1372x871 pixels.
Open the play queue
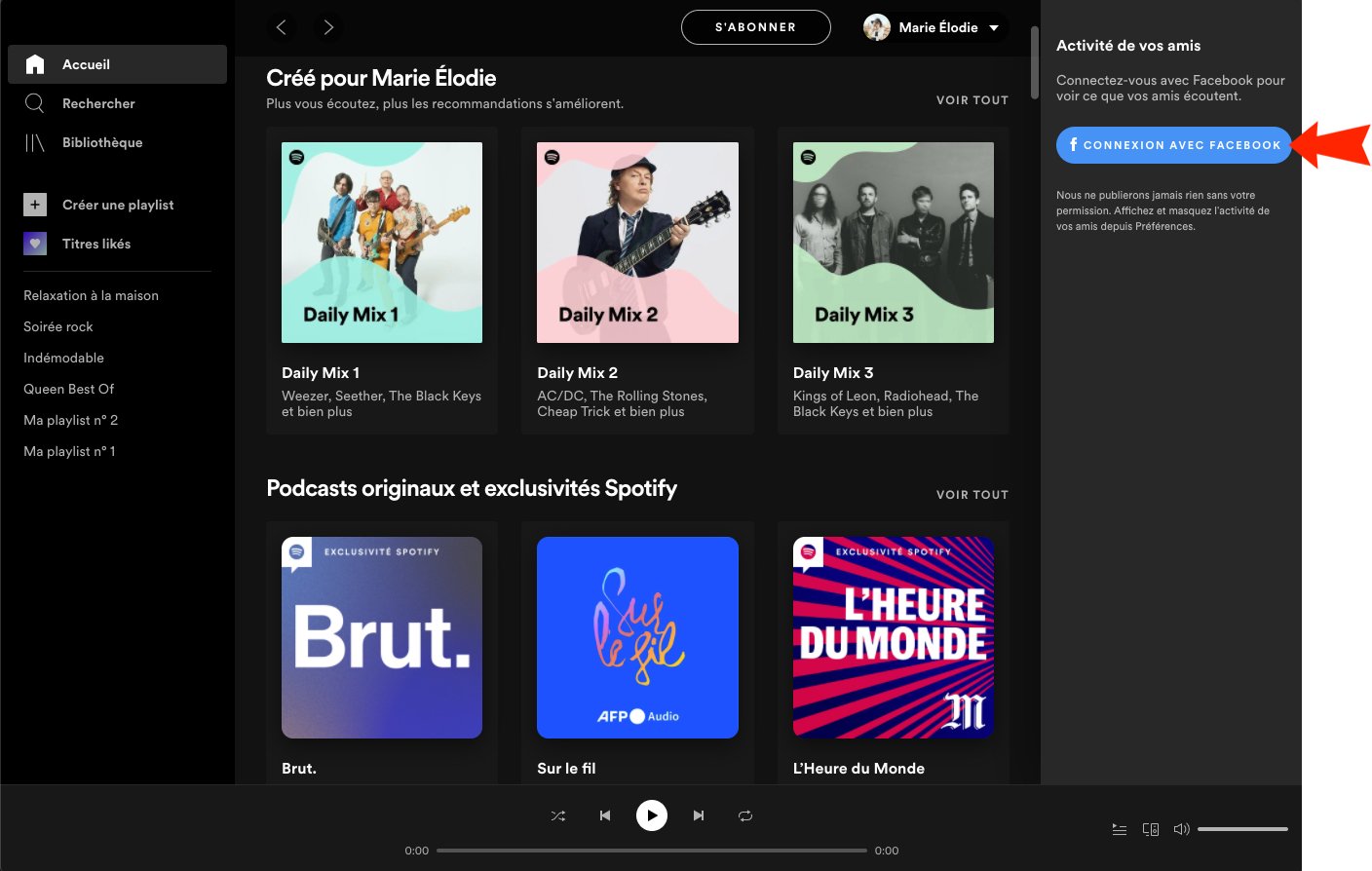tap(1119, 829)
